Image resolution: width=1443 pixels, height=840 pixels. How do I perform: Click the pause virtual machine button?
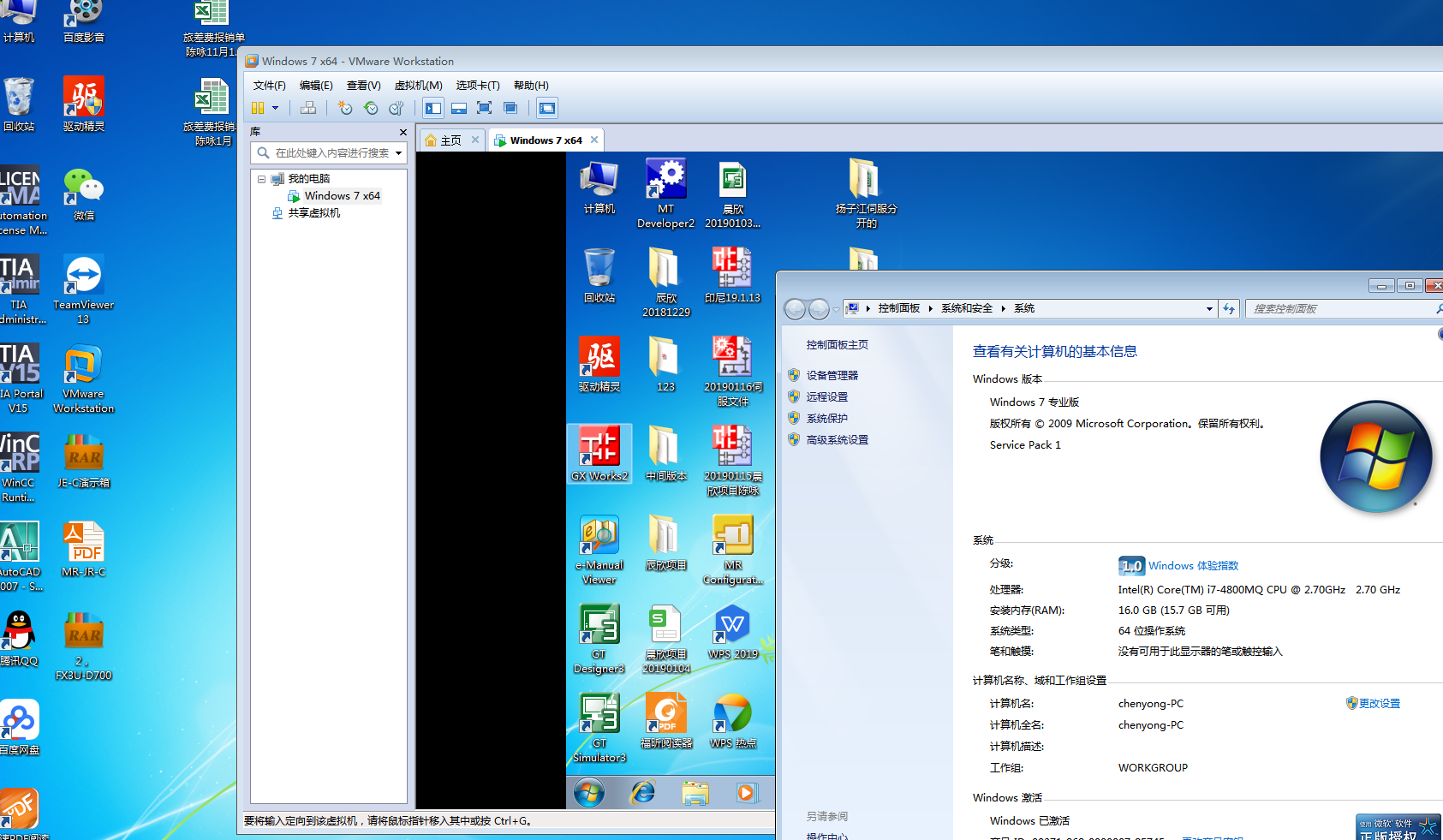click(257, 108)
